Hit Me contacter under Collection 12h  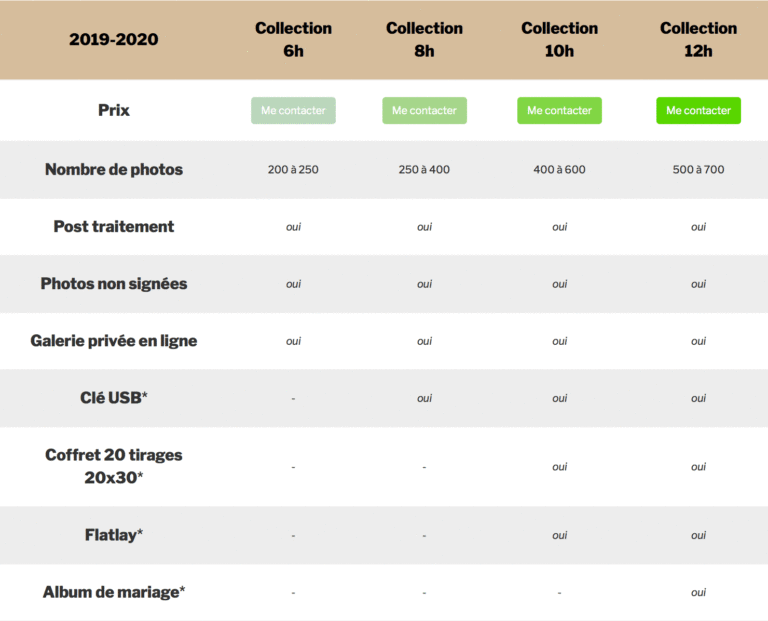pyautogui.click(x=698, y=110)
